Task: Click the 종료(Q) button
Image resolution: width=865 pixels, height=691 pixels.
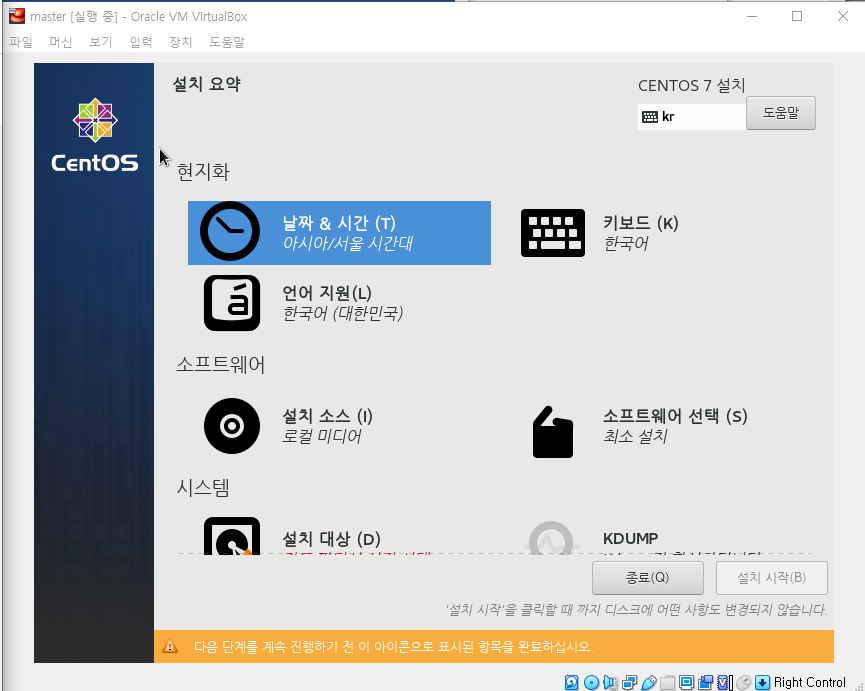Action: [648, 577]
